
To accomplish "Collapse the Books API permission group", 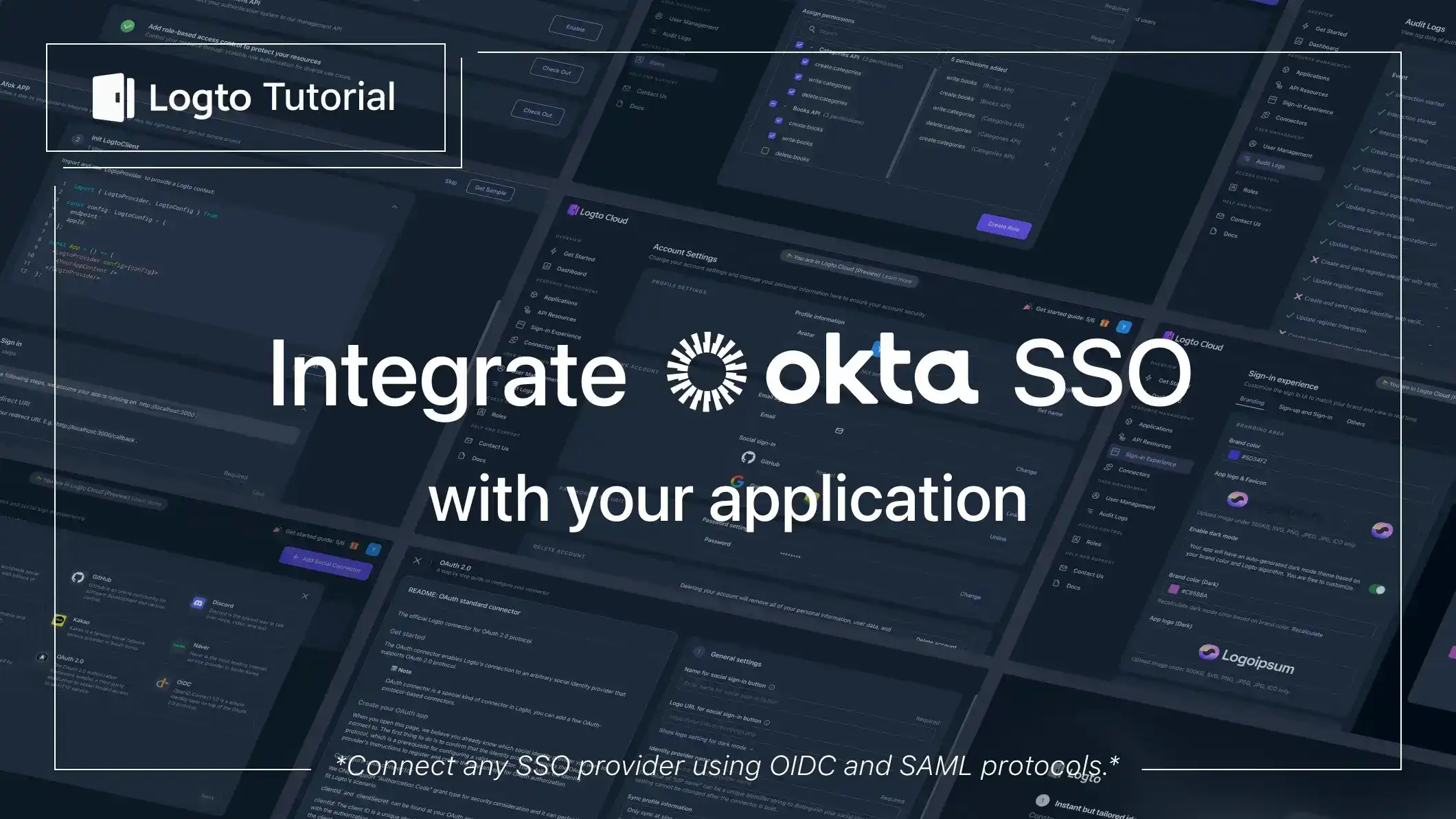I will coord(784,106).
